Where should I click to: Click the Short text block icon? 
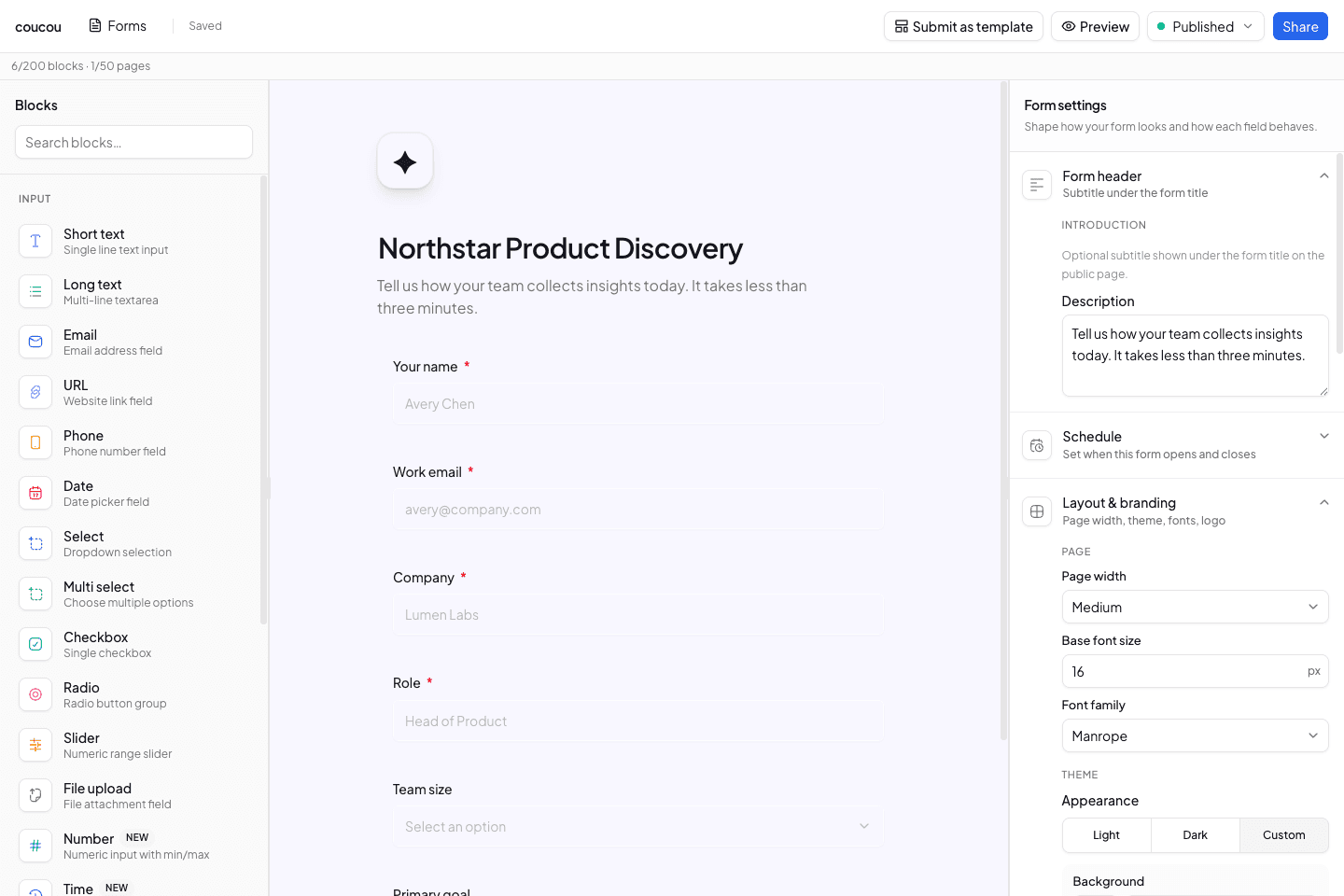[x=35, y=241]
